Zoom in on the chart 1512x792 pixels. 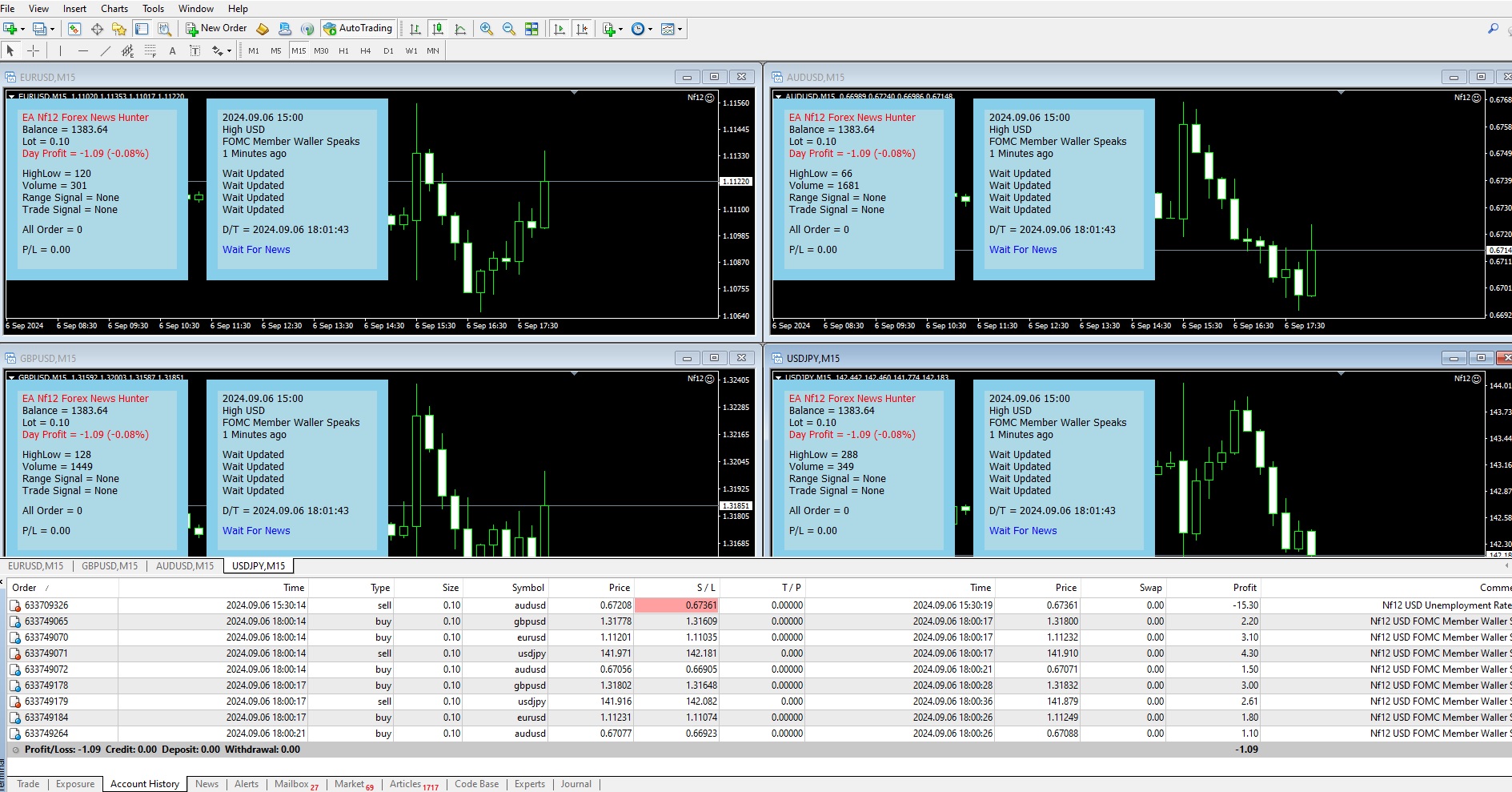tap(487, 29)
